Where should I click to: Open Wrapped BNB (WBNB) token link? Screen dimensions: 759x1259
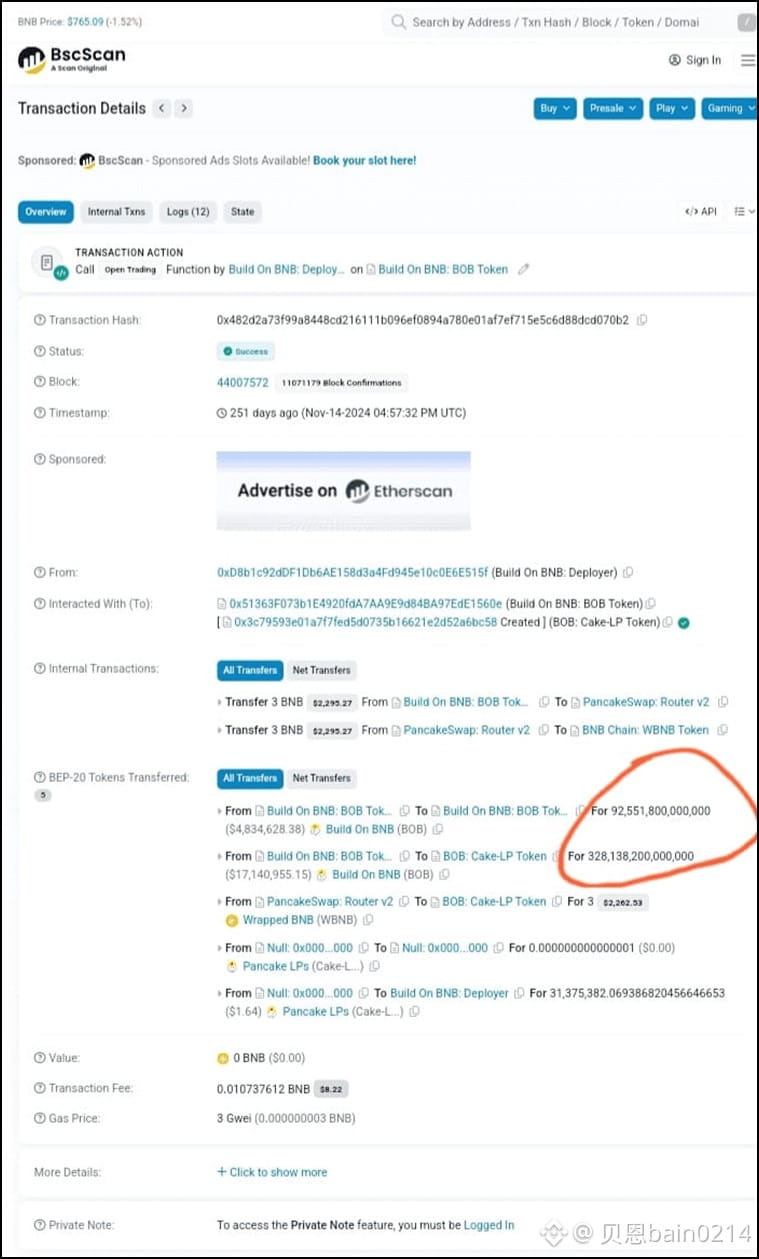301,920
